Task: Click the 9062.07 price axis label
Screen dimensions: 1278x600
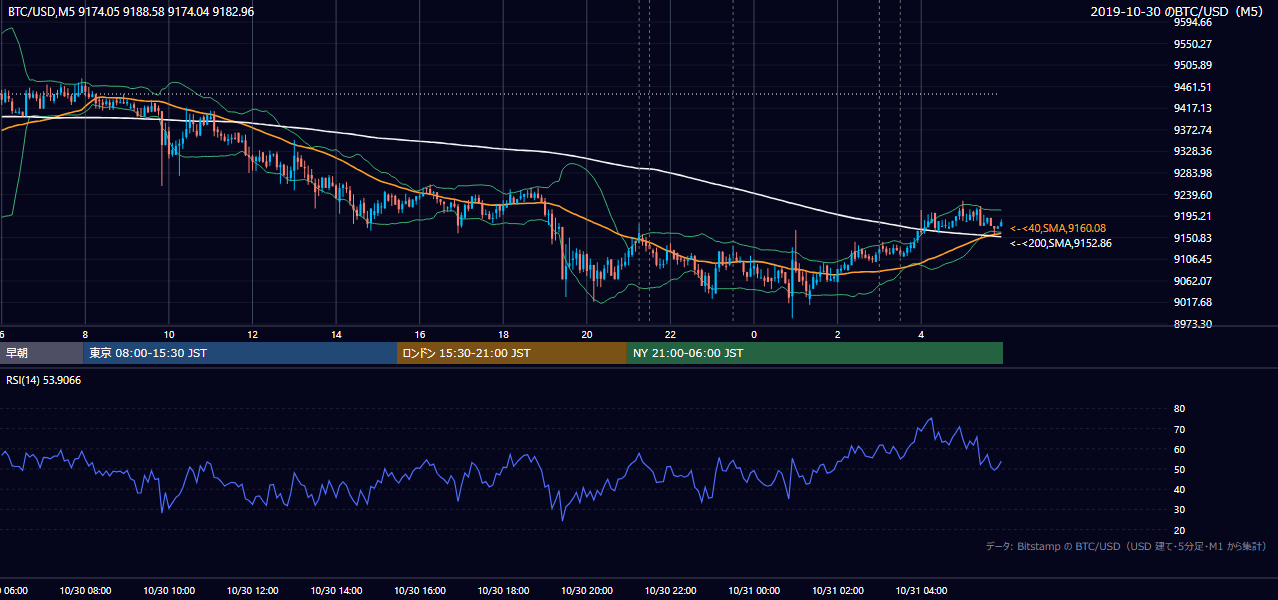Action: point(1193,281)
